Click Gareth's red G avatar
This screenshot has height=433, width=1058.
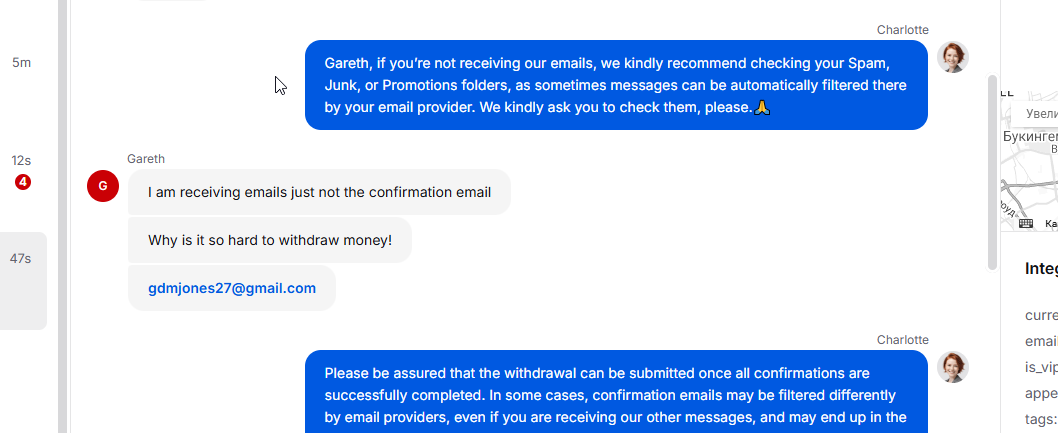[x=103, y=186]
